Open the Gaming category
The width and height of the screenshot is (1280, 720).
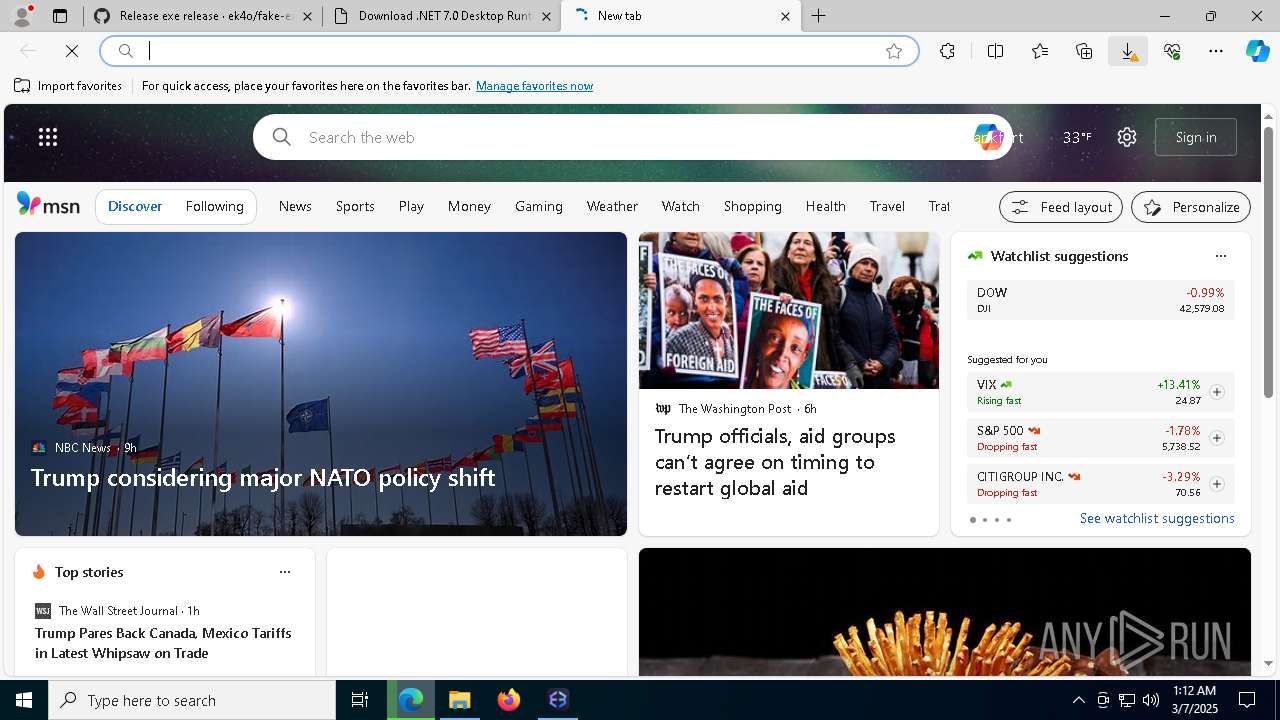click(x=539, y=206)
